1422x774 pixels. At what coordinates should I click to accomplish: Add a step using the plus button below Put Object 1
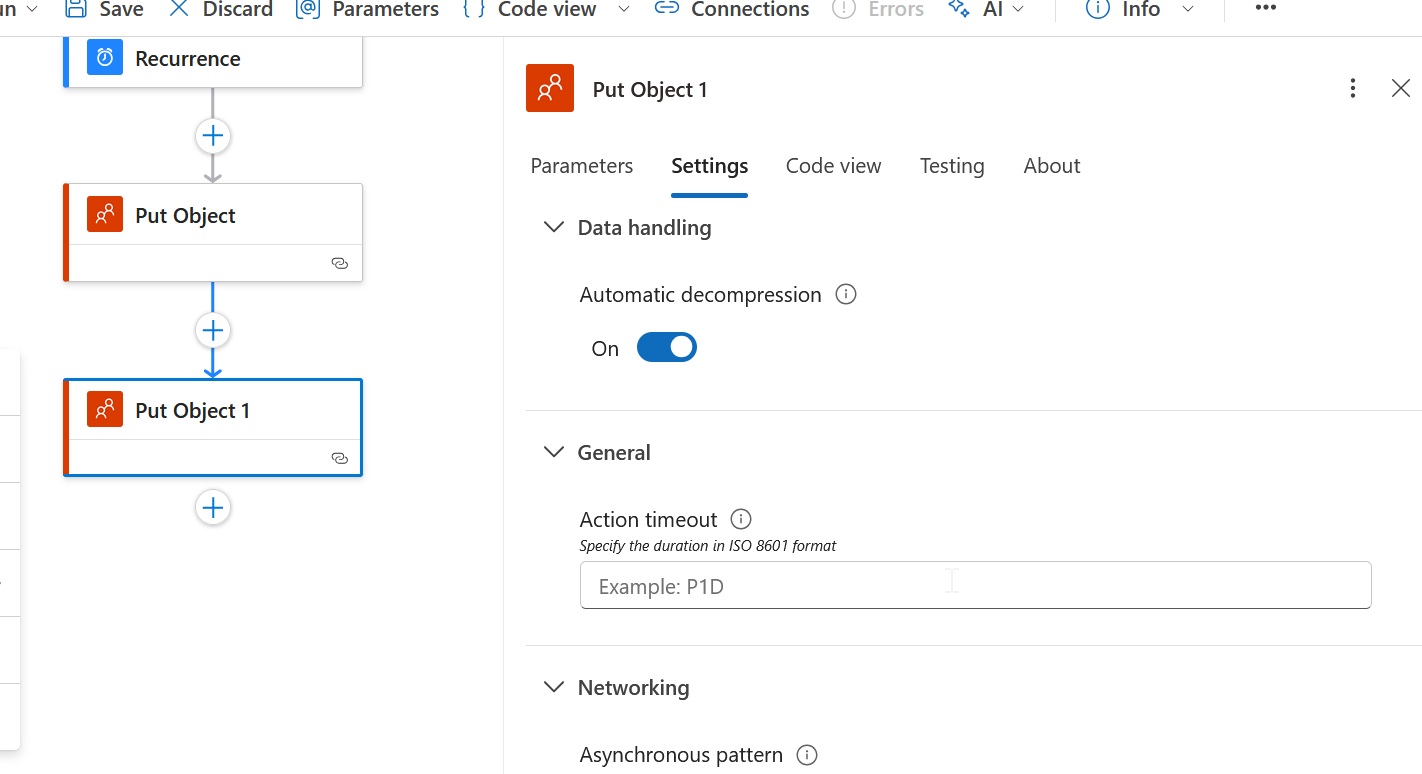212,507
